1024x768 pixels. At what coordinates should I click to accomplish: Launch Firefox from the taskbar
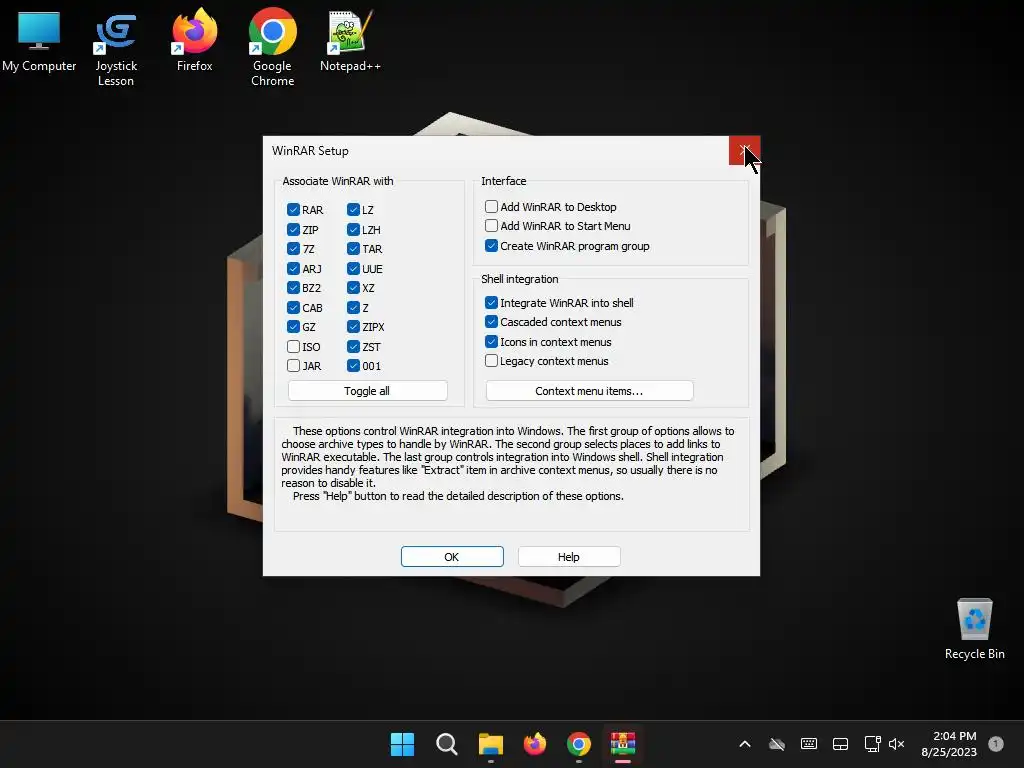tap(535, 744)
